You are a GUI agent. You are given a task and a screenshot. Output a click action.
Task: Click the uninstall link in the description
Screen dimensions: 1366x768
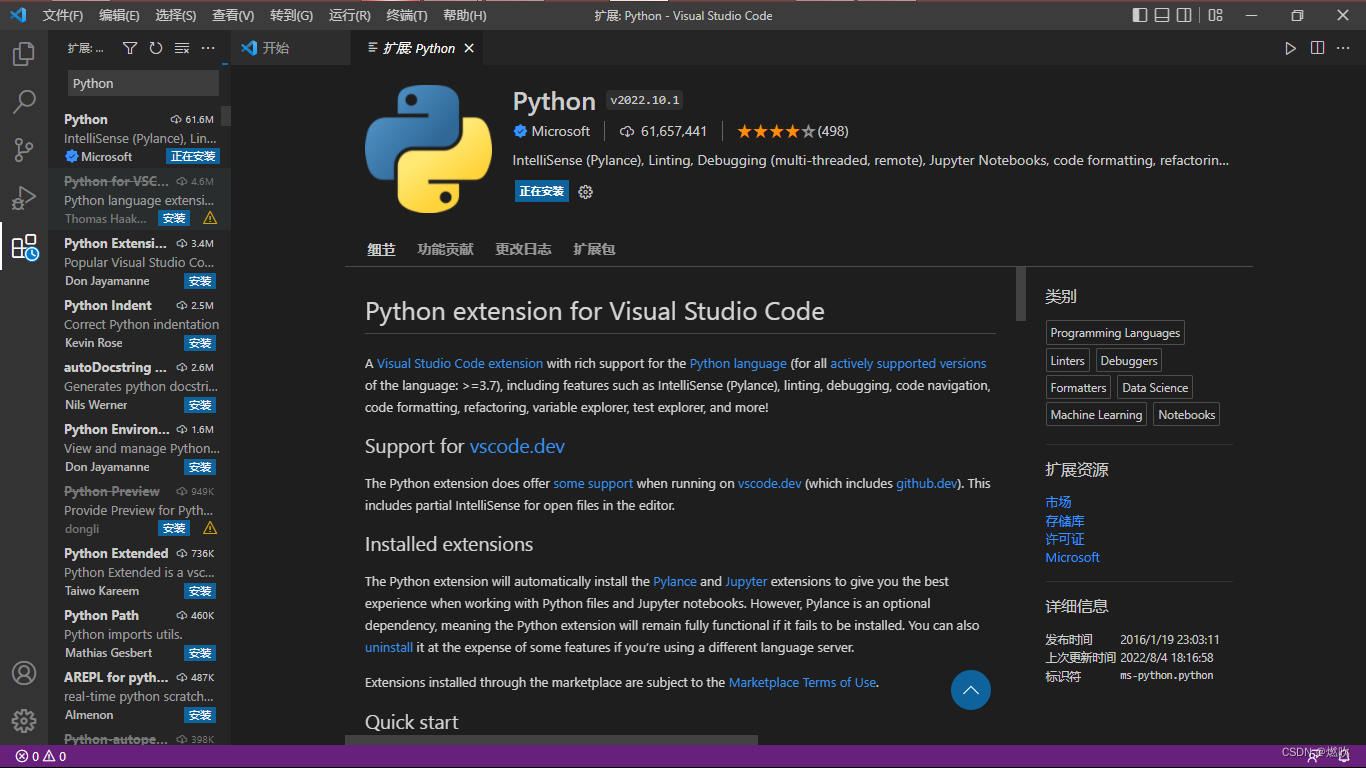tap(388, 647)
